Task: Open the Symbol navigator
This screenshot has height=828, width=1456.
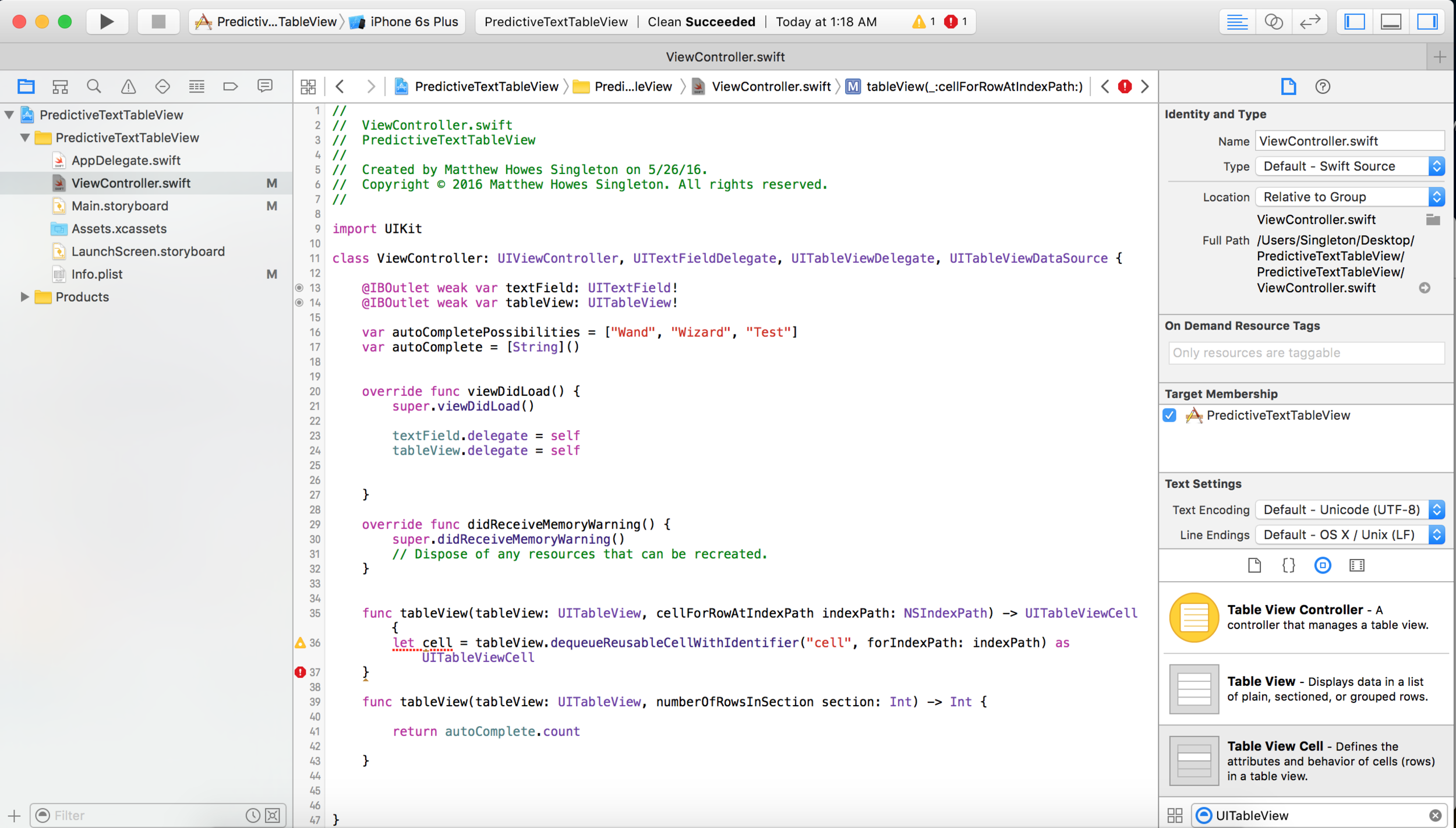Action: [60, 87]
